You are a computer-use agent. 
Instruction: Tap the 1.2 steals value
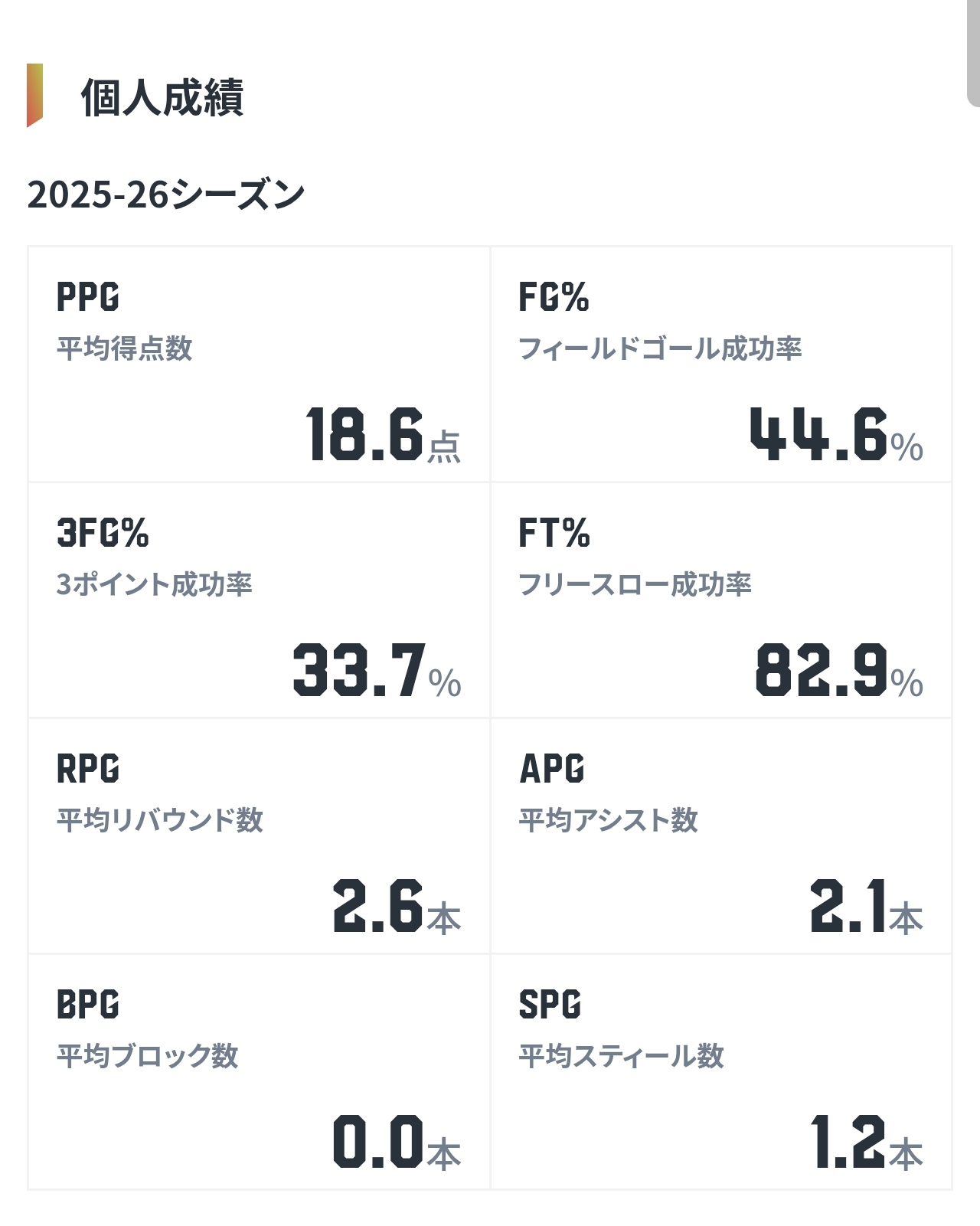click(x=848, y=1143)
